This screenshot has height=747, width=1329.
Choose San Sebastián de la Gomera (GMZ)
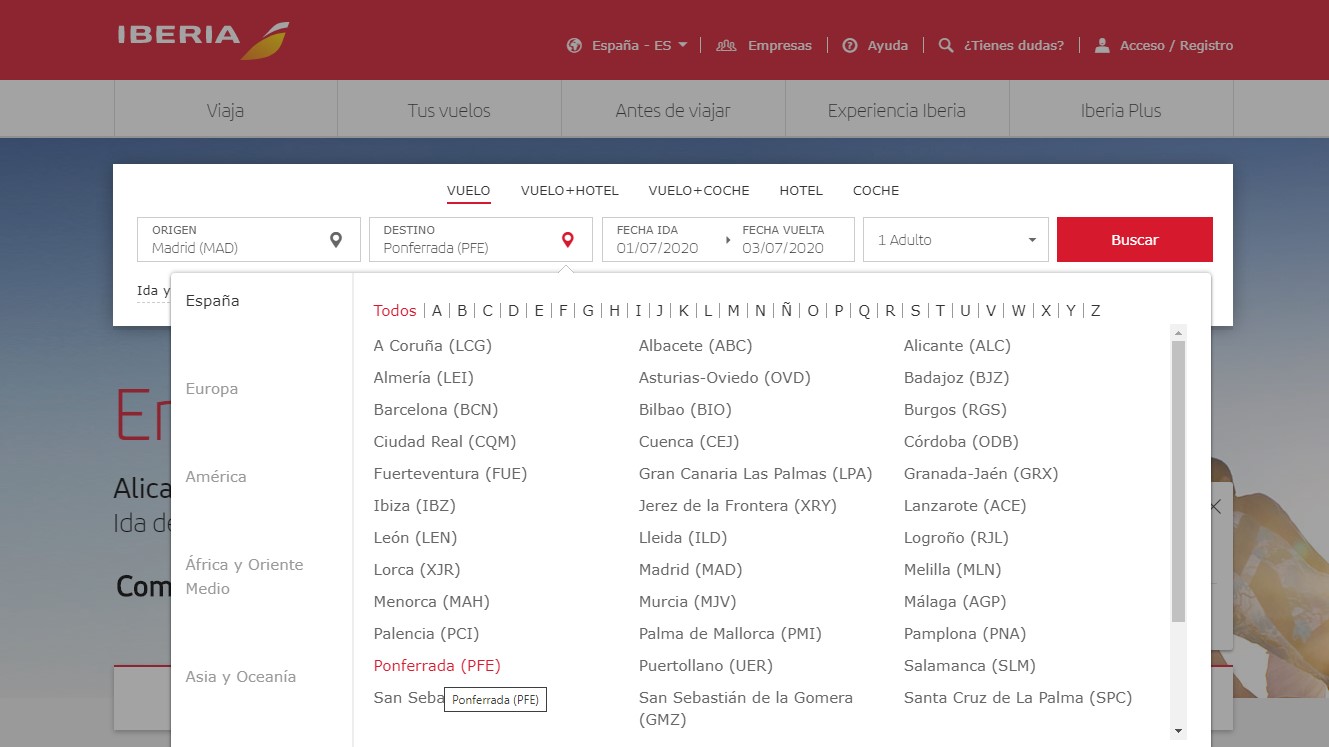coord(746,708)
